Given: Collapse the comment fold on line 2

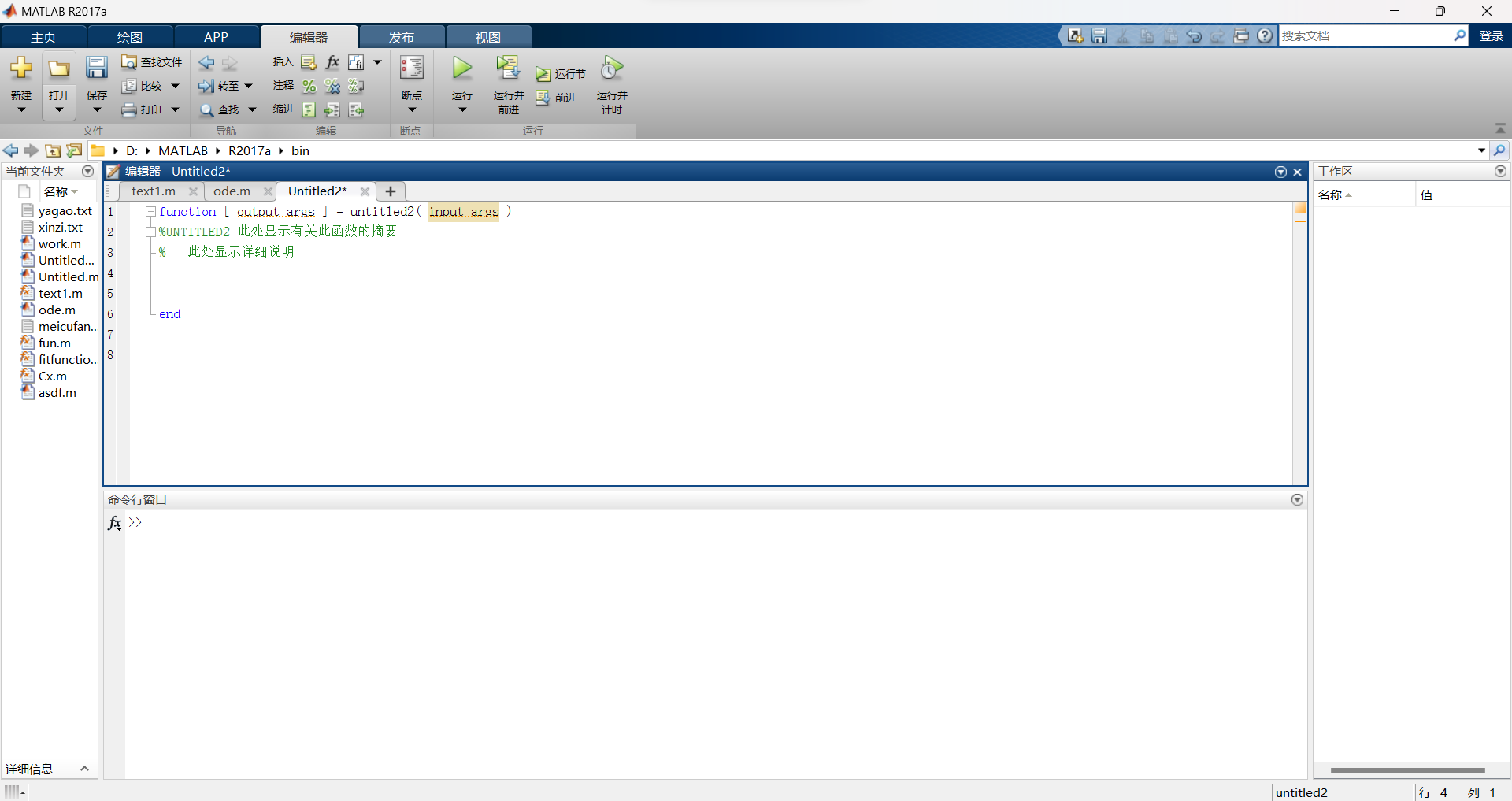Looking at the screenshot, I should pos(150,232).
